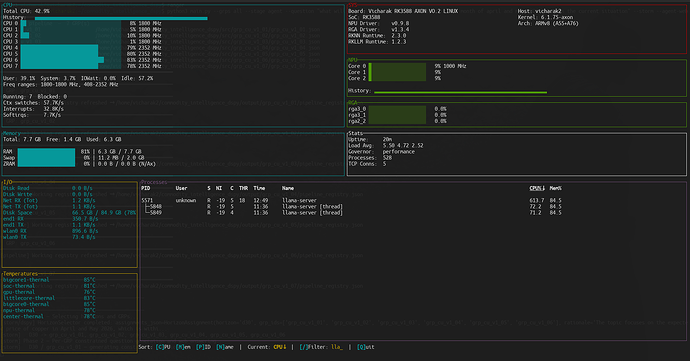
Task: Select thread row 5849 in process tree
Action: [351, 213]
